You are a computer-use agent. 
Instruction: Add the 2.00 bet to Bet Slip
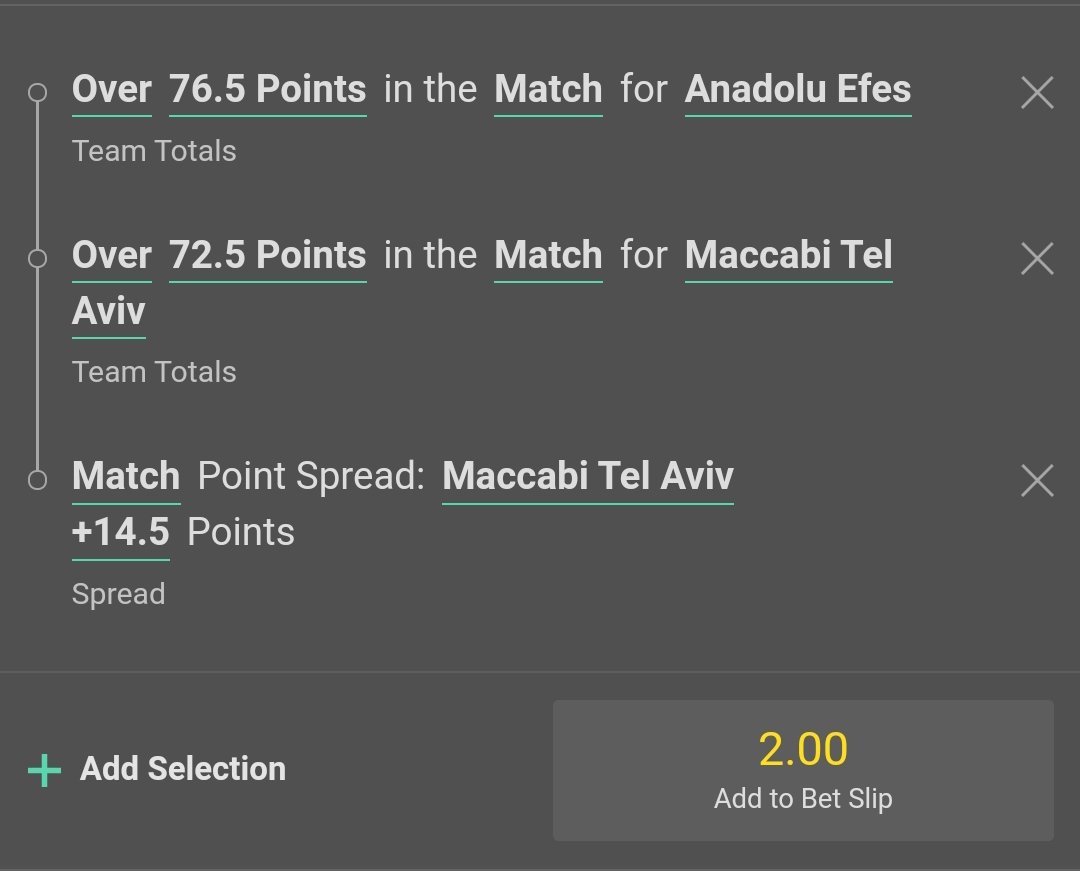coord(803,770)
